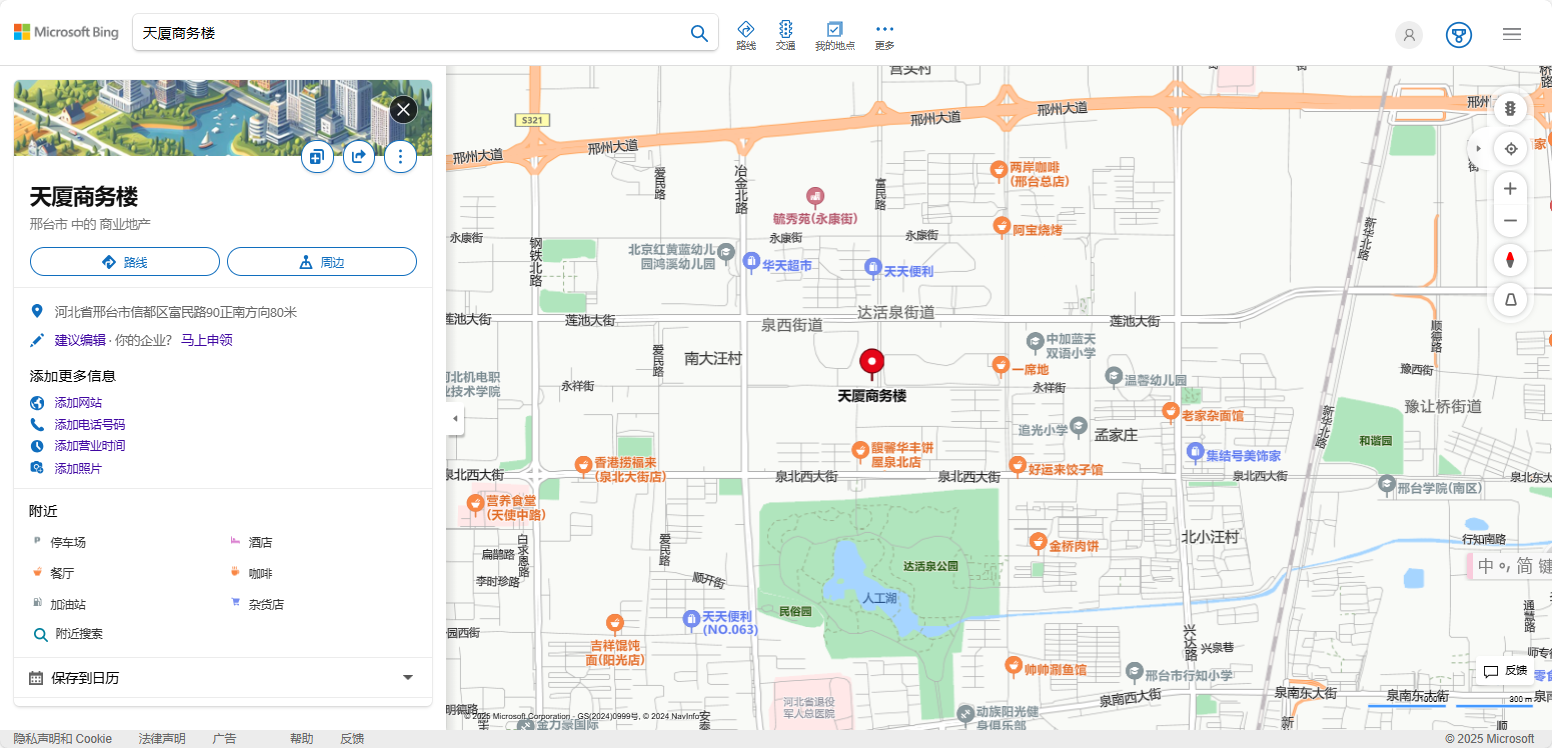Click the search magnifier icon
Image resolution: width=1552 pixels, height=748 pixels.
point(699,33)
